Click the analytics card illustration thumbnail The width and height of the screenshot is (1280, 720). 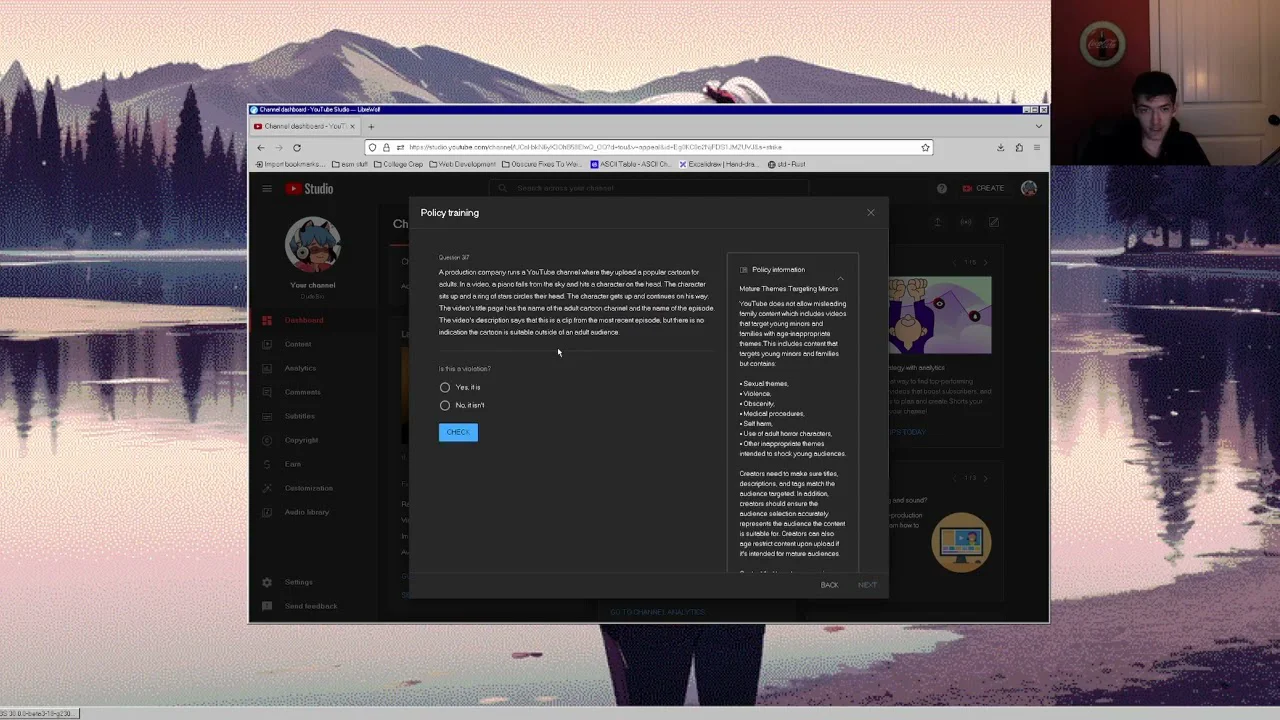tap(940, 316)
